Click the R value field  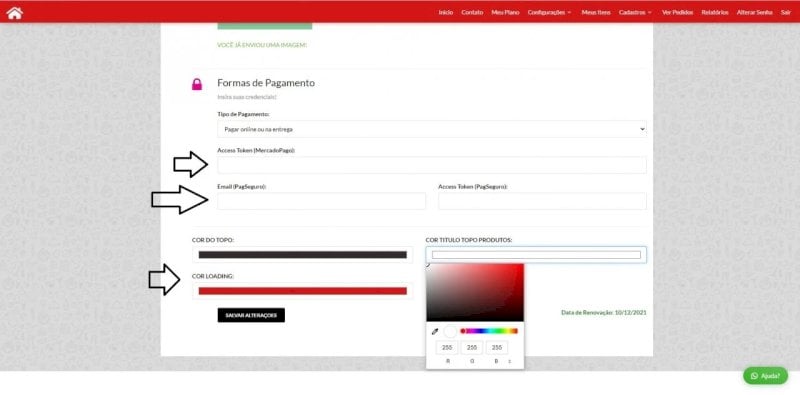point(447,348)
